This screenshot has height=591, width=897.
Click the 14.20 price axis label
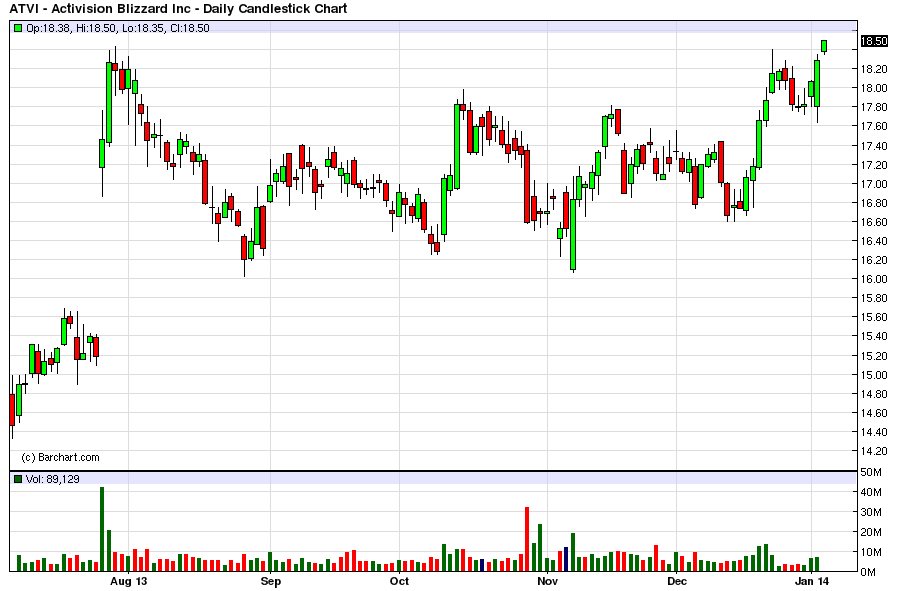(874, 451)
